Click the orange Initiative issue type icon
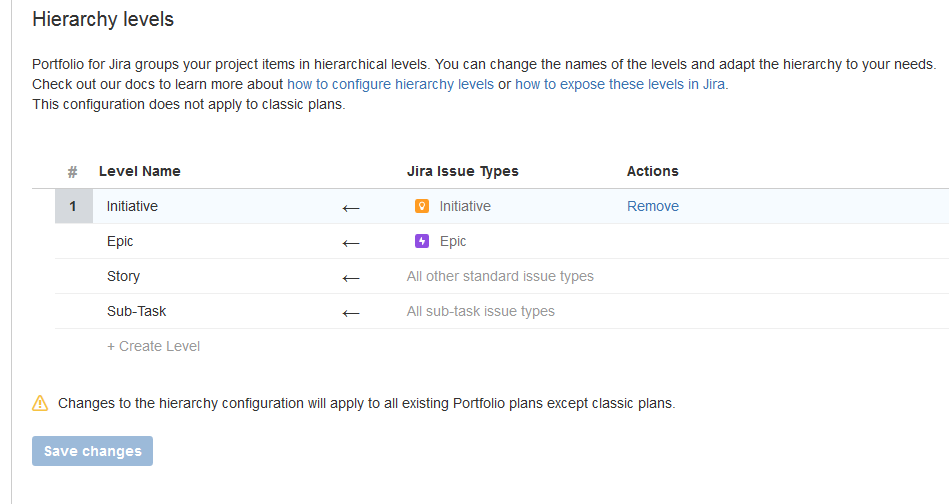Screen dimensions: 949x504 pos(422,206)
